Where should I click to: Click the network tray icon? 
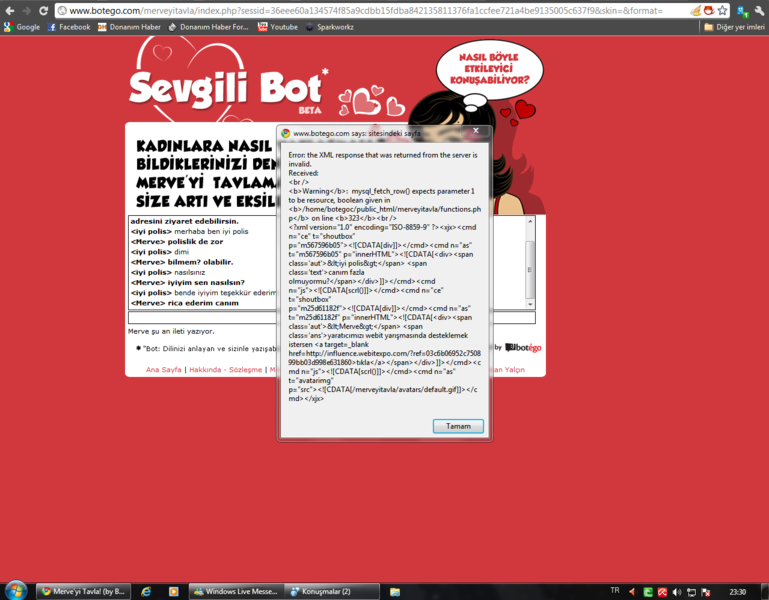coord(692,592)
